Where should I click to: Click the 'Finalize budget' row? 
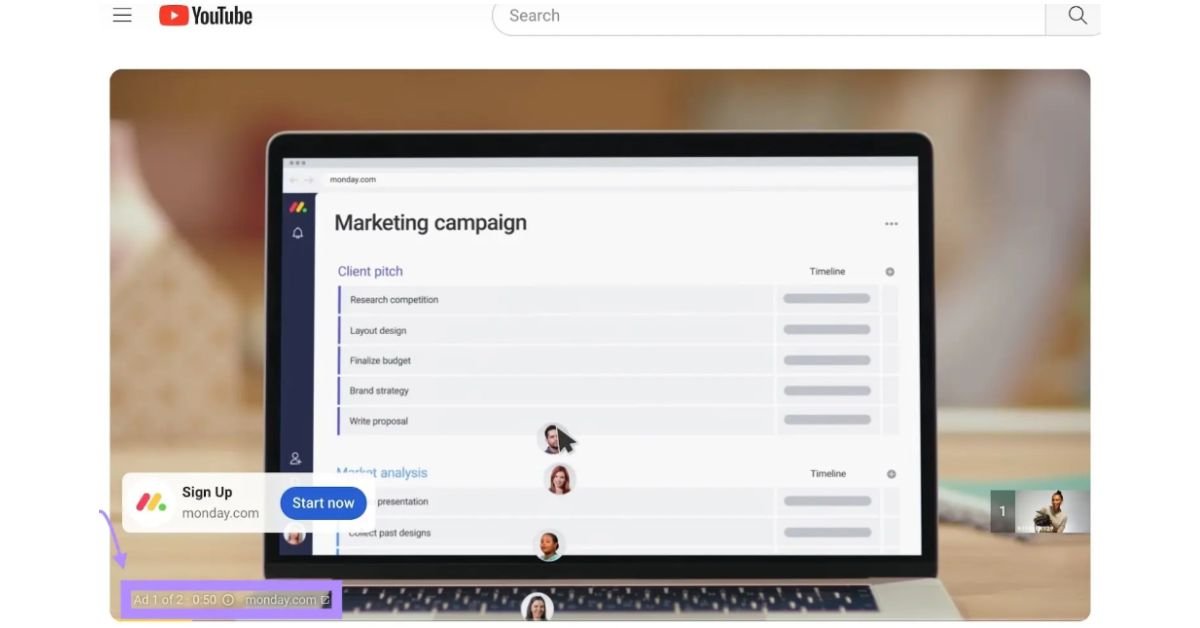click(556, 360)
